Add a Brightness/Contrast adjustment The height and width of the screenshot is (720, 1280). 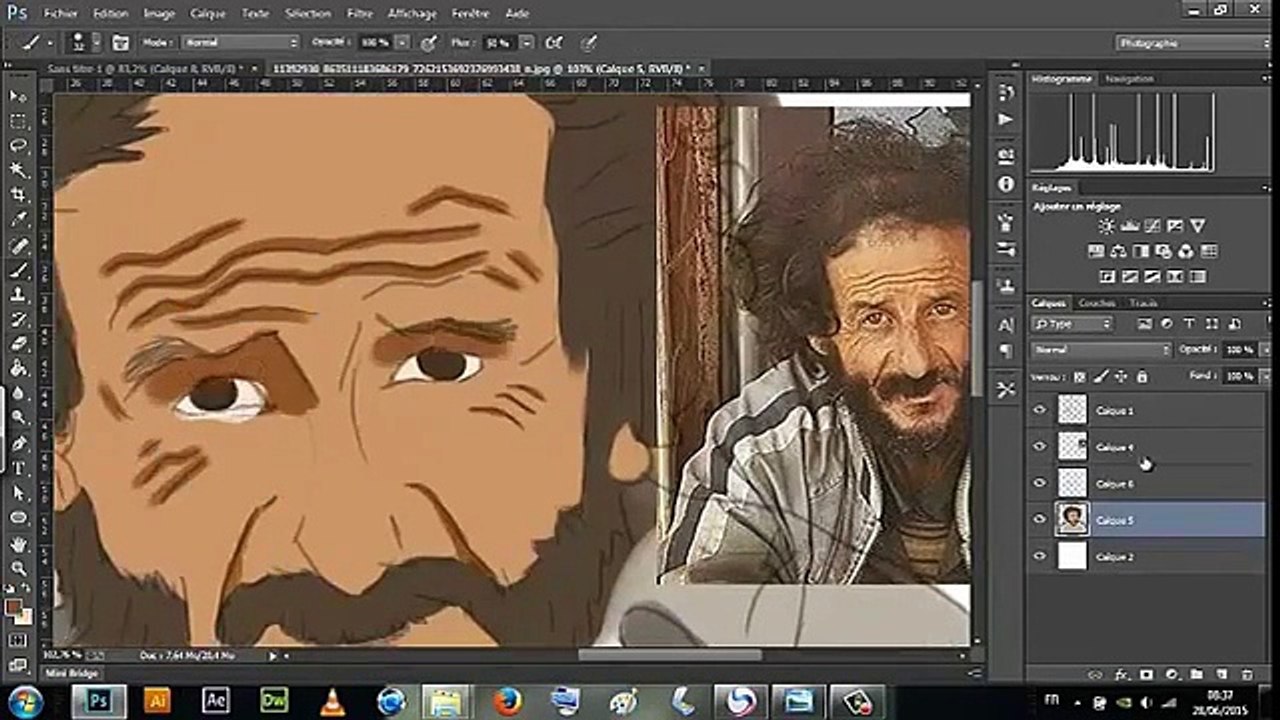(x=1108, y=226)
